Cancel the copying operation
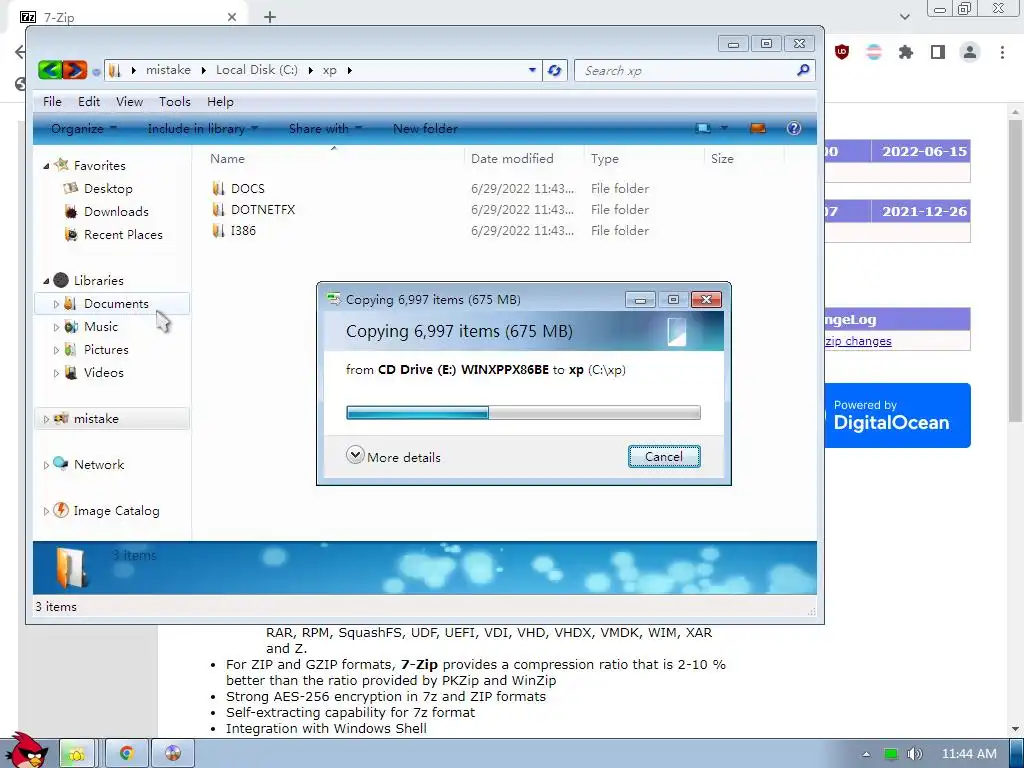Viewport: 1024px width, 768px height. pos(664,456)
